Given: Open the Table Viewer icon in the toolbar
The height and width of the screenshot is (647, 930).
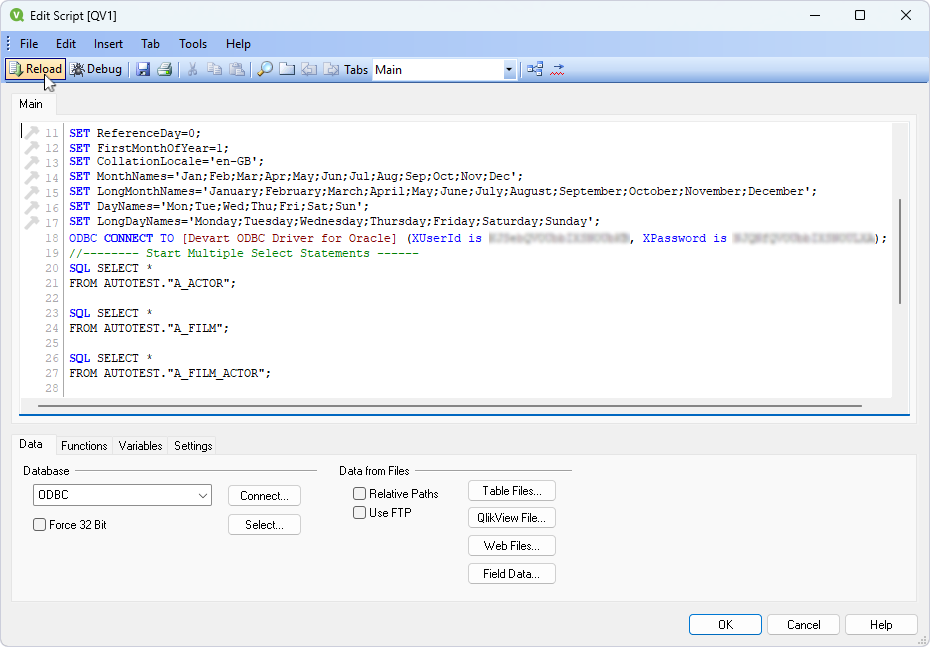Looking at the screenshot, I should point(535,69).
